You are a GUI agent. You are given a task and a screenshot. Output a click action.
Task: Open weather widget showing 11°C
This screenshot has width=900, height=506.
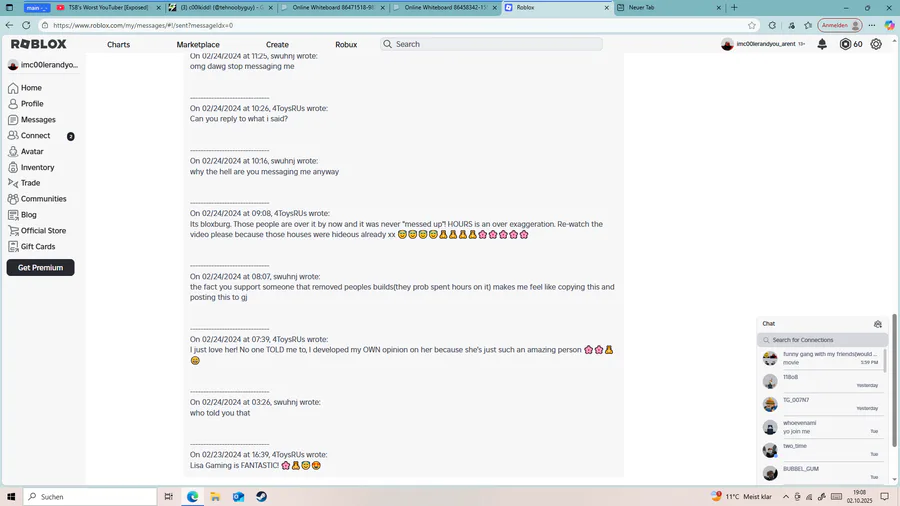click(x=742, y=497)
